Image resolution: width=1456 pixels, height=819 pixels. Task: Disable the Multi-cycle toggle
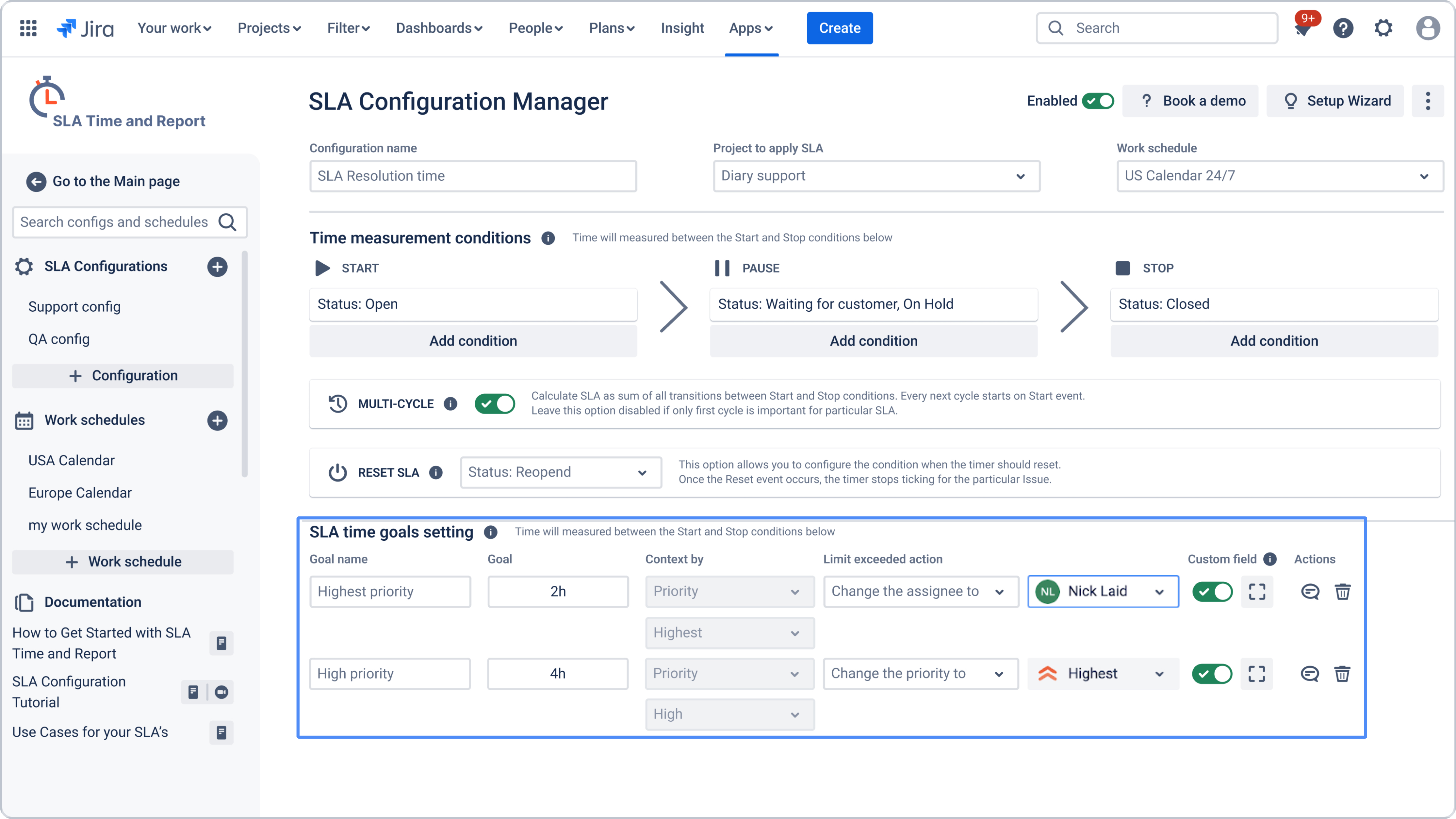click(495, 404)
